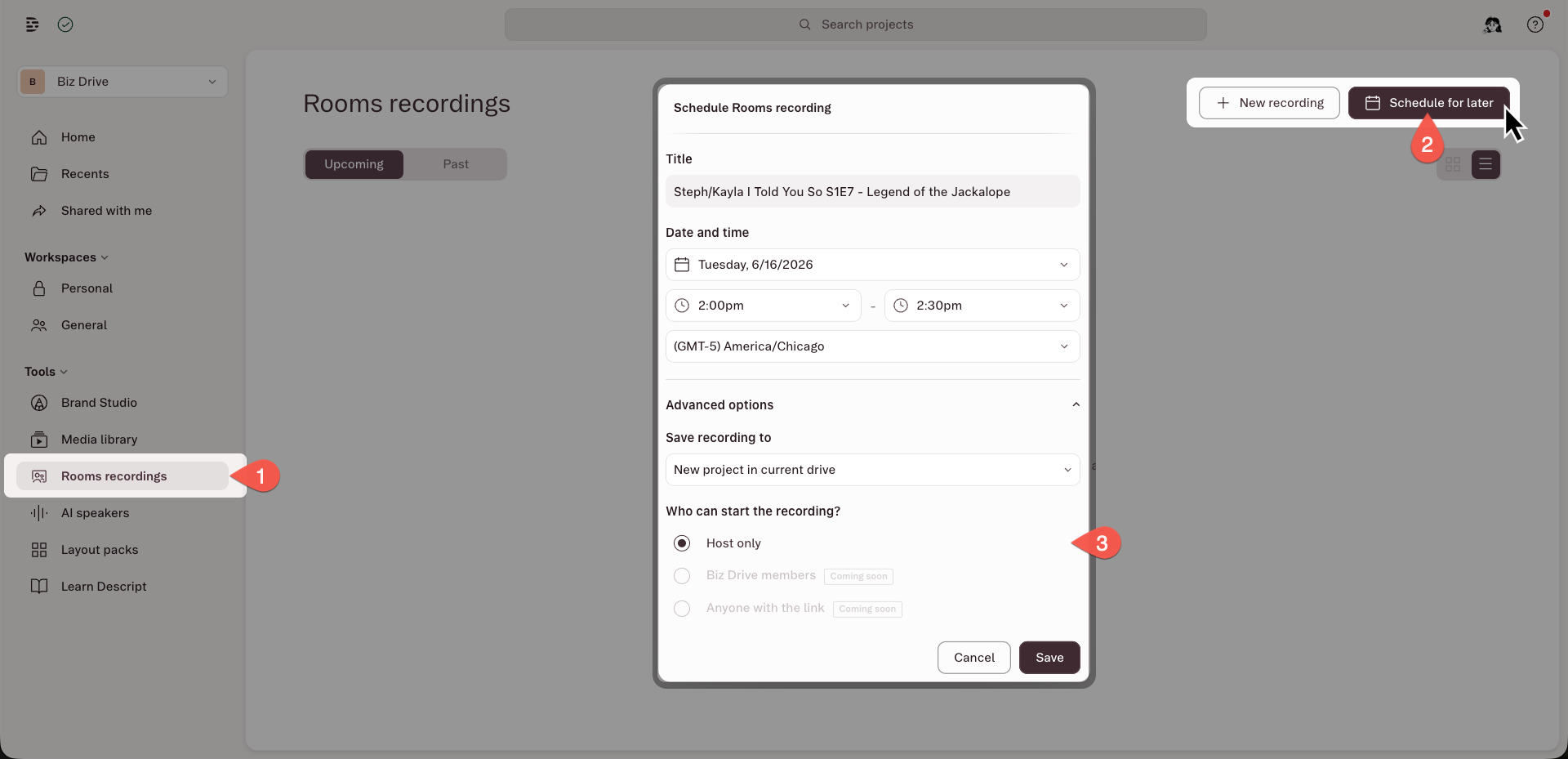The width and height of the screenshot is (1568, 759).
Task: Collapse the Advanced options section
Action: pyautogui.click(x=873, y=405)
